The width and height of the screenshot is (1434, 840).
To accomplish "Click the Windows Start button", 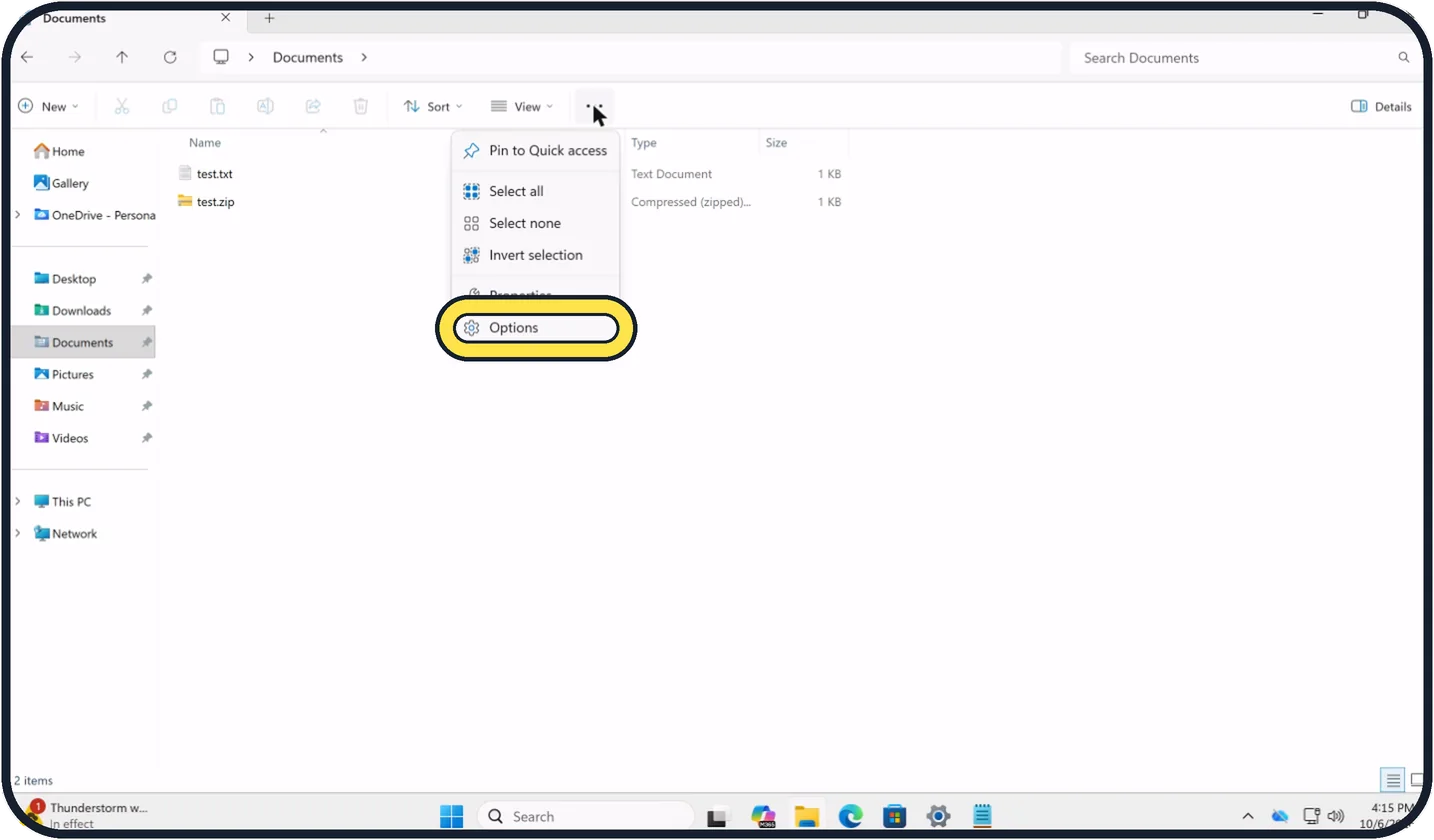I will (451, 816).
